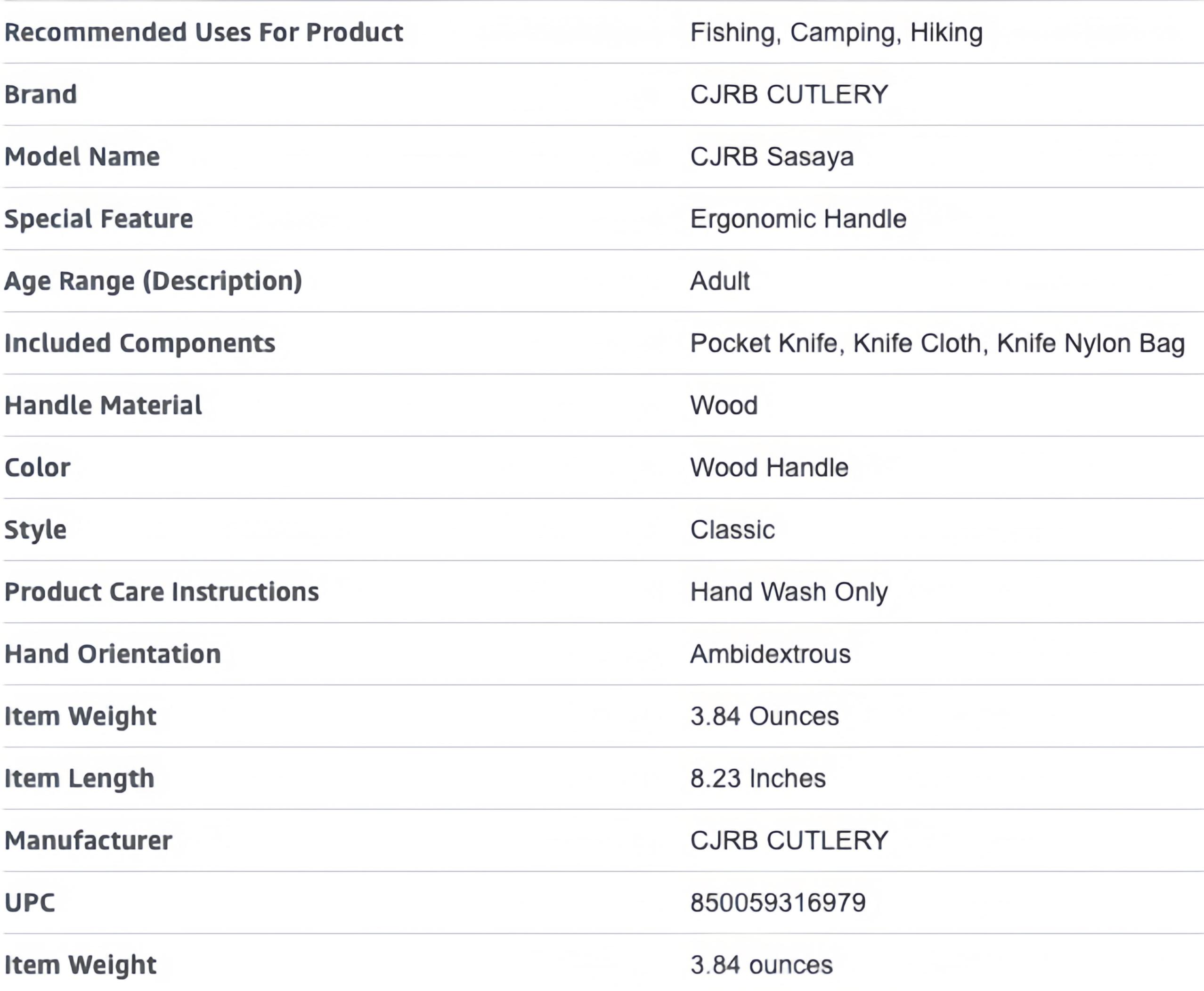Click the "Model Name" label
The height and width of the screenshot is (991, 1204).
click(82, 157)
